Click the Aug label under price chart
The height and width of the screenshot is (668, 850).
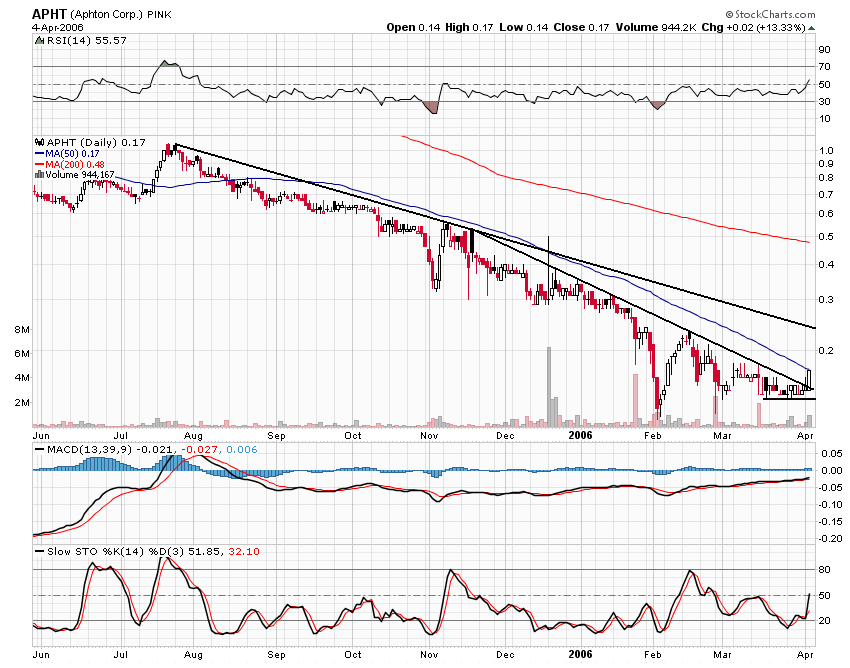[x=194, y=435]
